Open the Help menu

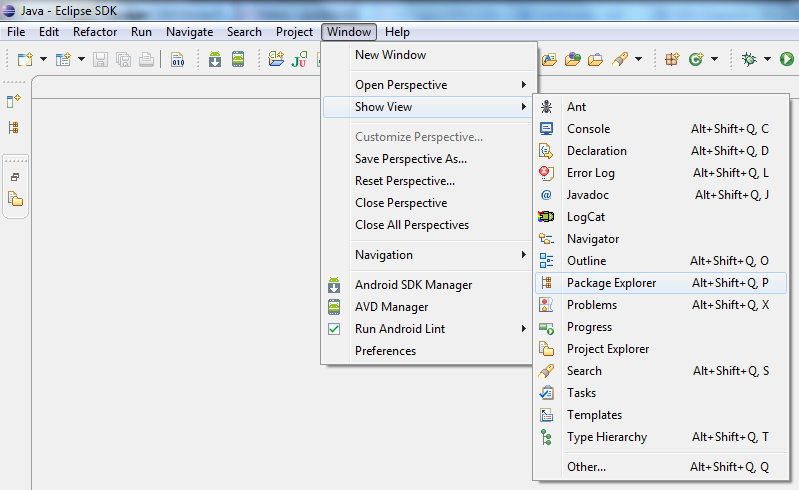(x=397, y=32)
